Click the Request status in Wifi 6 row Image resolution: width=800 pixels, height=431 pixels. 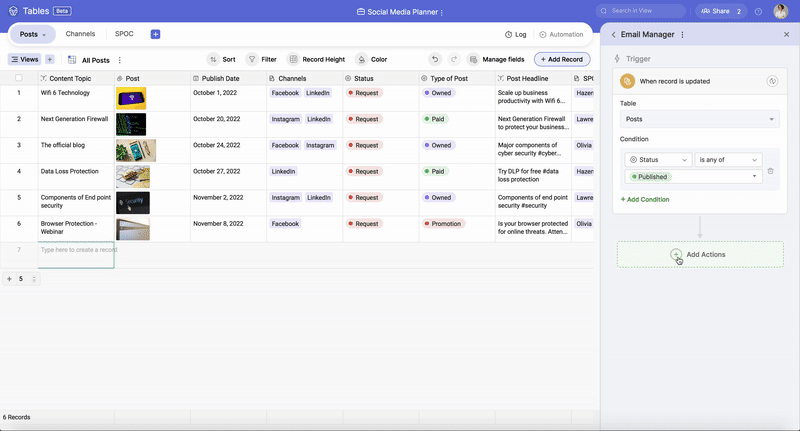pyautogui.click(x=364, y=93)
